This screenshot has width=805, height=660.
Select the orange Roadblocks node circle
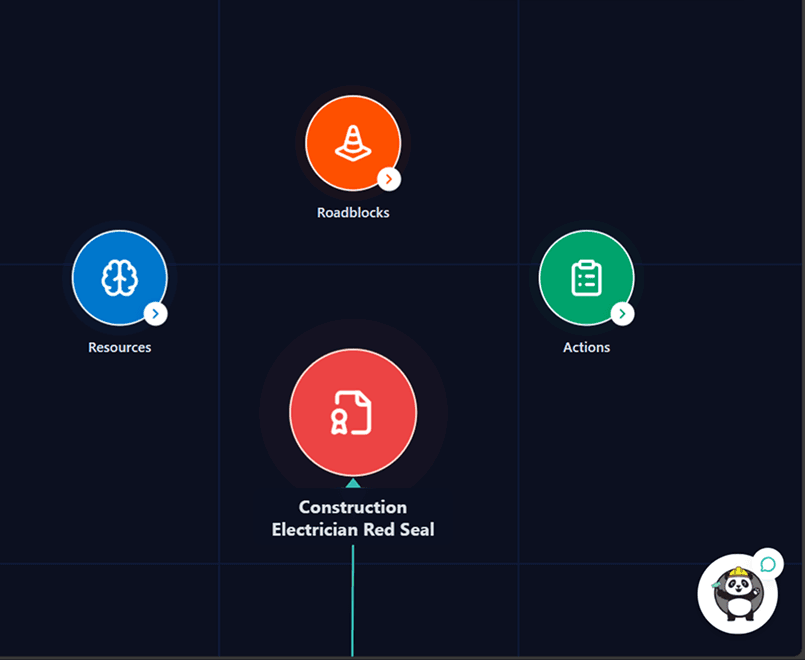click(352, 143)
